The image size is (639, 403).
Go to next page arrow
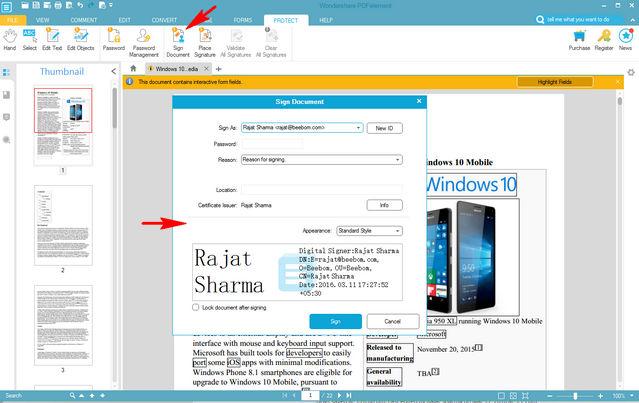point(339,395)
